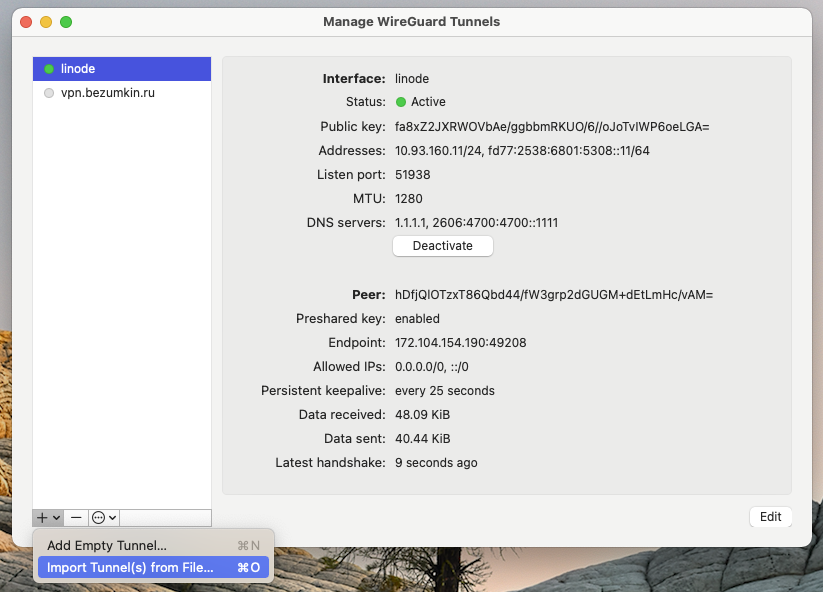Screen dimensions: 823x592
Task: Open the chevron next to plus button
Action: click(x=56, y=518)
